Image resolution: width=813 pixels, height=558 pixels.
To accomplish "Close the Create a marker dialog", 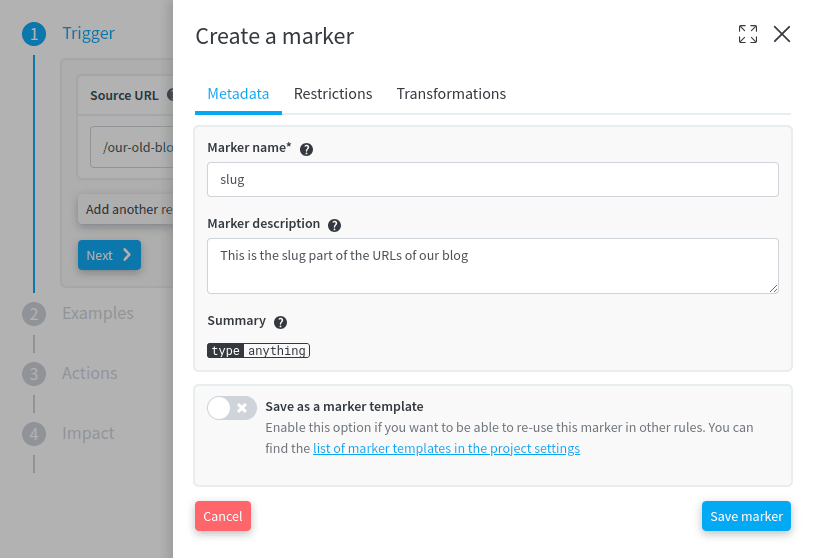I will [x=782, y=35].
